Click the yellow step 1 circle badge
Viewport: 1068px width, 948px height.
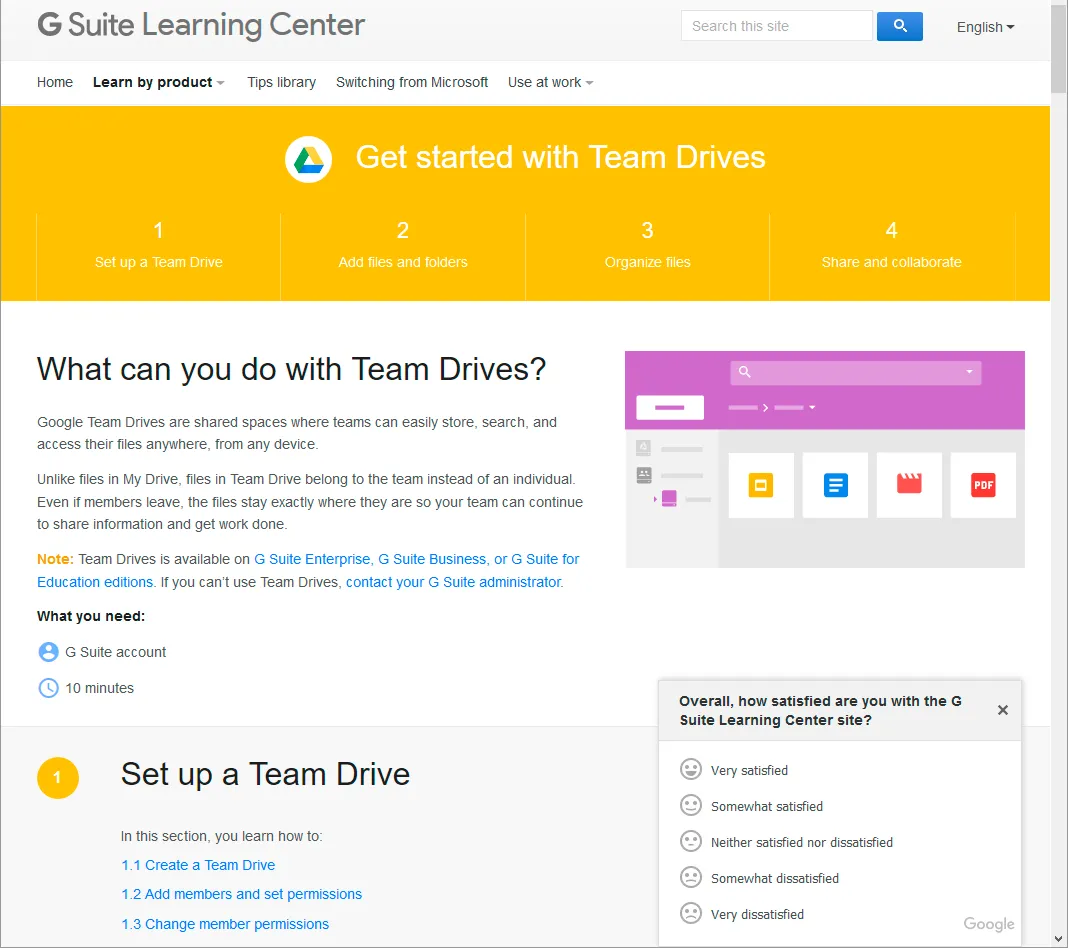tap(58, 777)
